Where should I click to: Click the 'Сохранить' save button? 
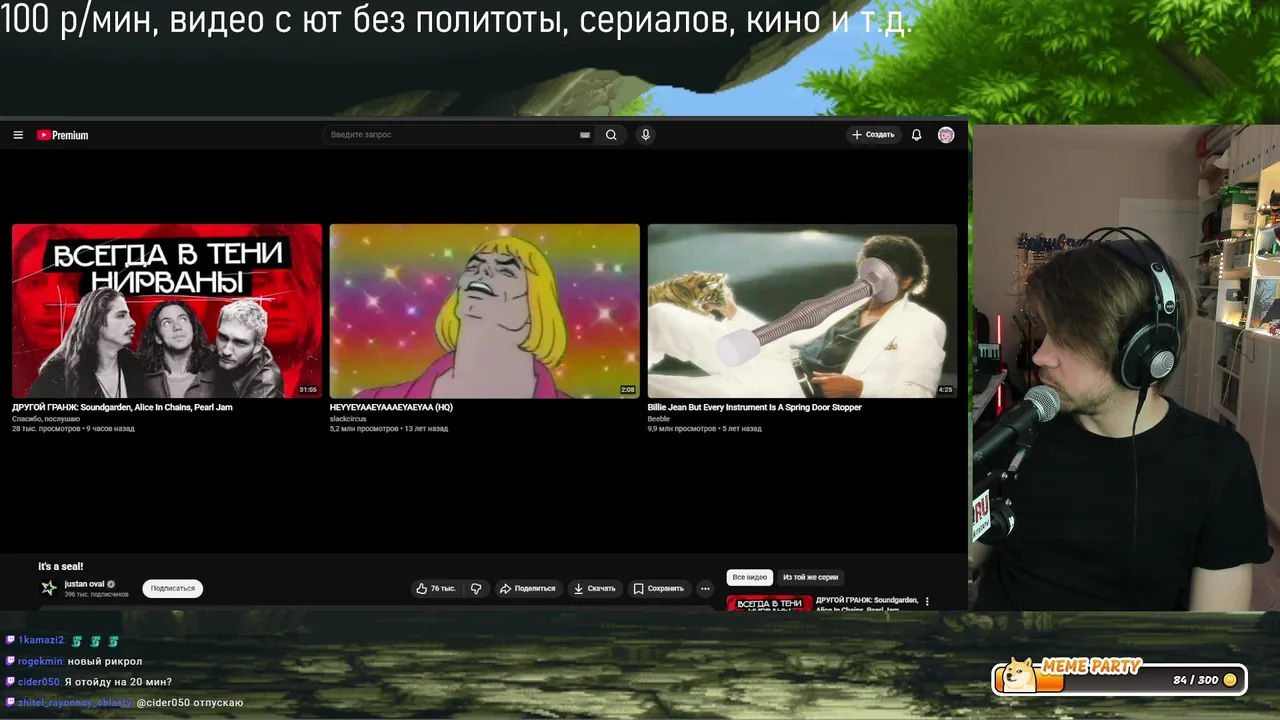click(658, 589)
